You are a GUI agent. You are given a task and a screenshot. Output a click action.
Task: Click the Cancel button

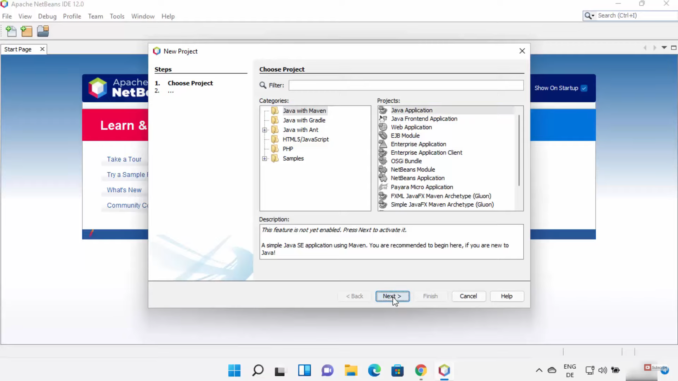tap(468, 296)
